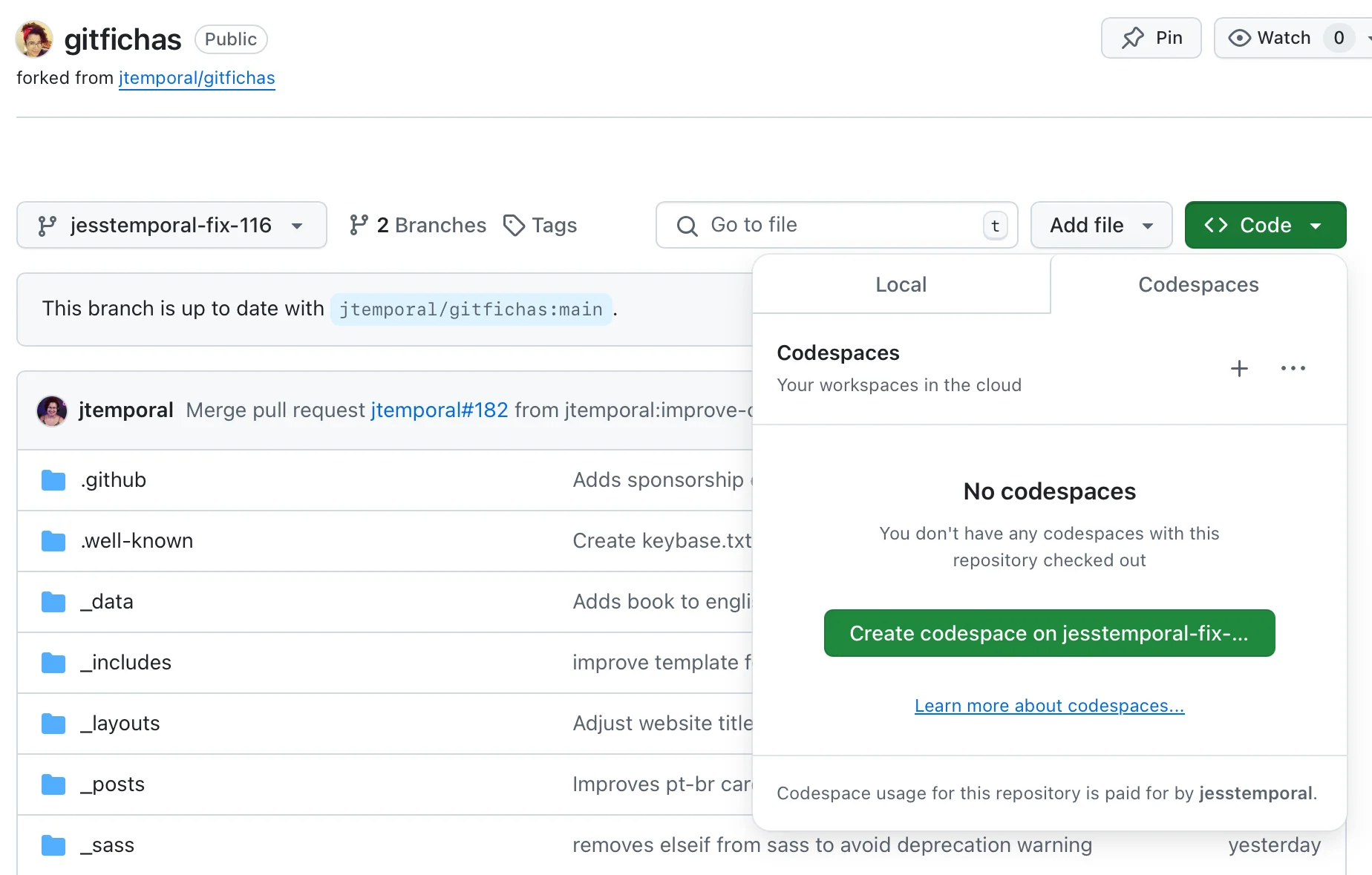Image resolution: width=1372 pixels, height=875 pixels.
Task: Click the magnifier icon in Go to file
Action: coord(686,226)
